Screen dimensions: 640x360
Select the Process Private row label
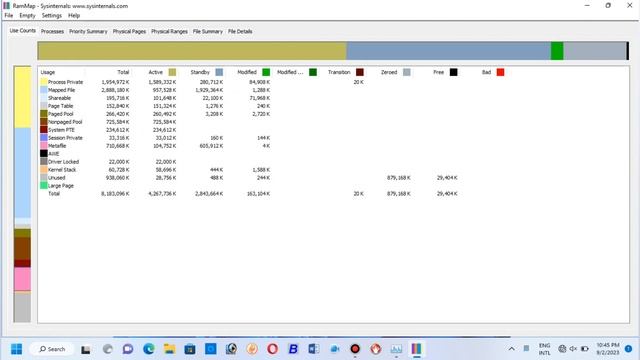click(x=65, y=82)
